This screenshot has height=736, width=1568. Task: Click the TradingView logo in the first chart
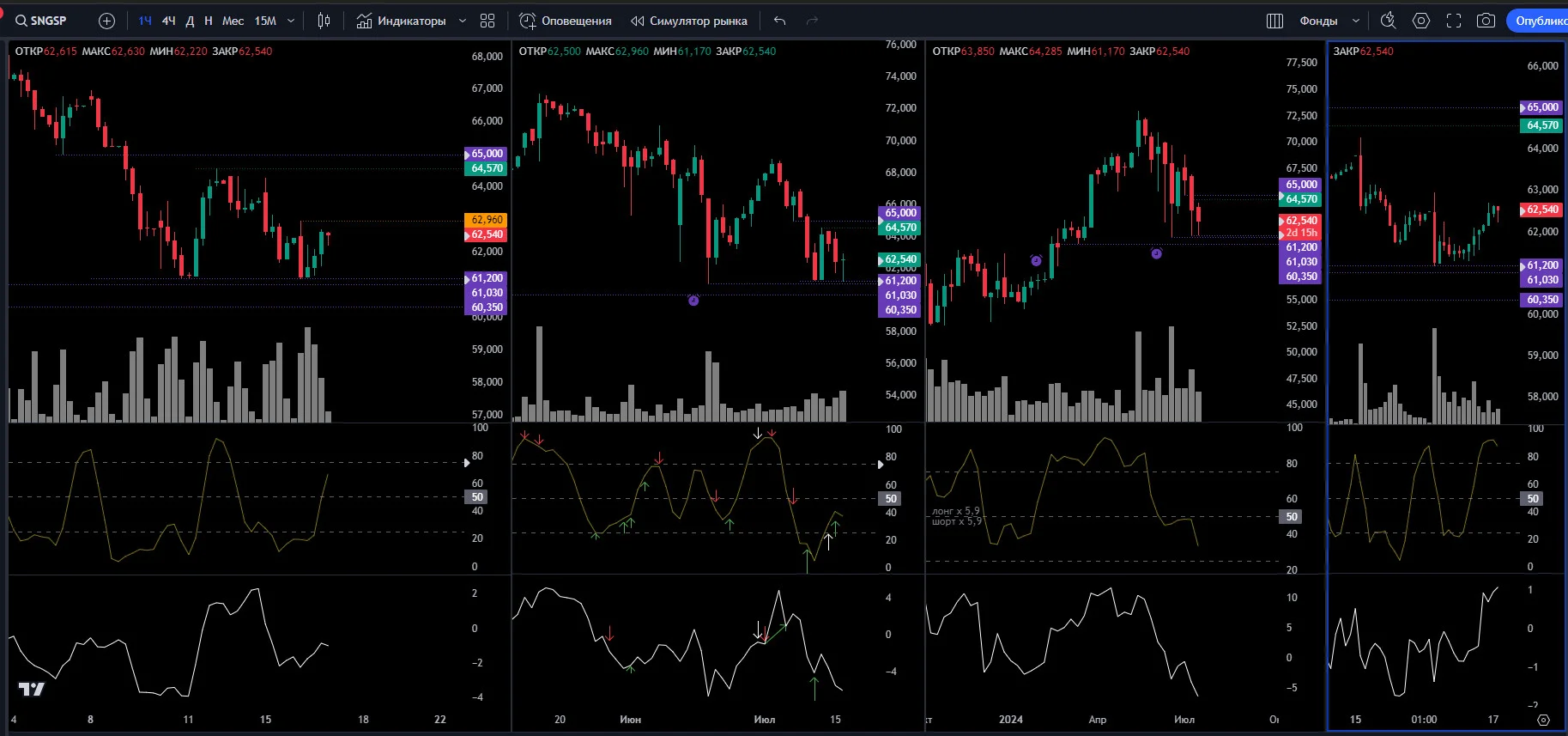pos(32,689)
